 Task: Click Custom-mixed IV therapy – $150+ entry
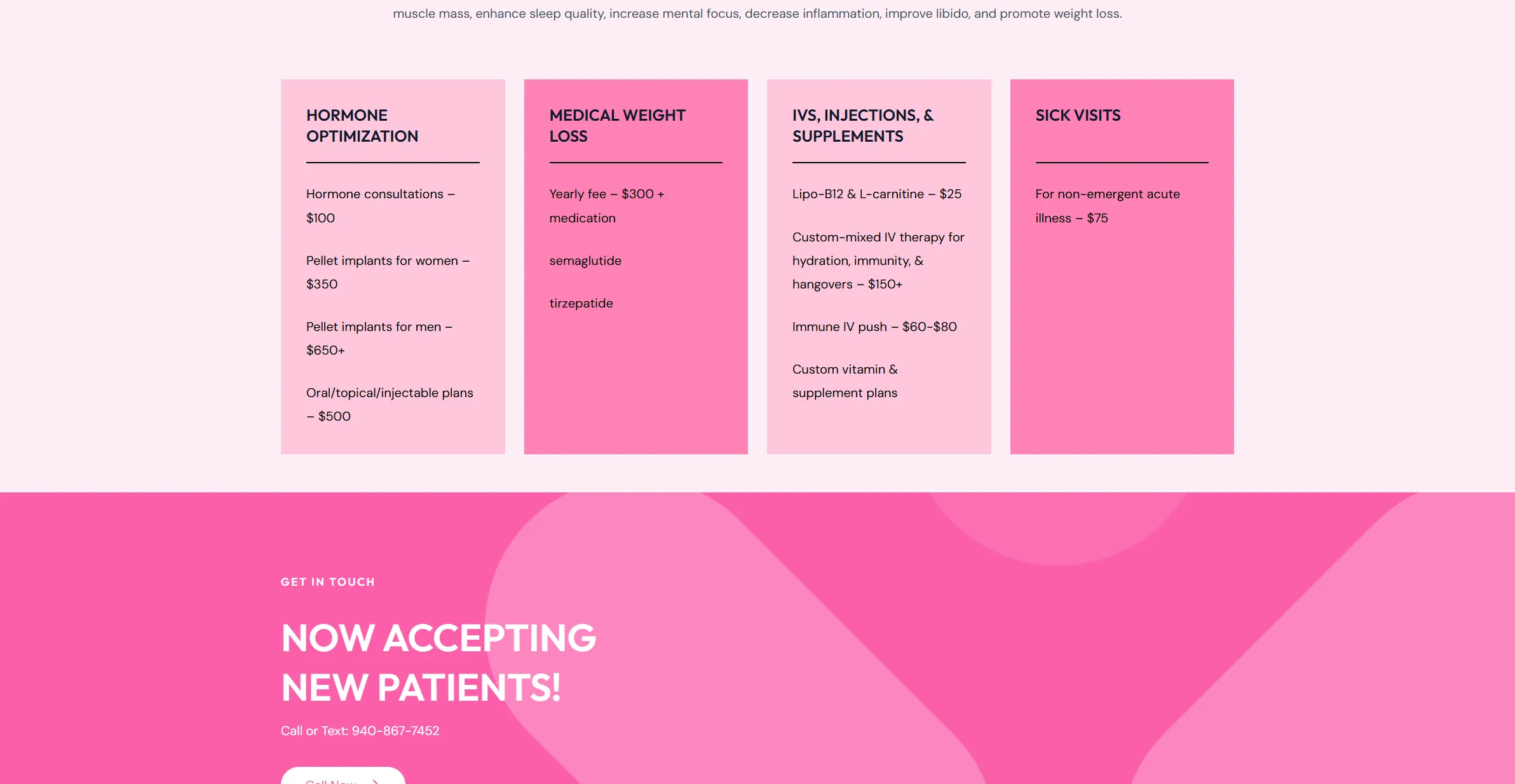[878, 260]
